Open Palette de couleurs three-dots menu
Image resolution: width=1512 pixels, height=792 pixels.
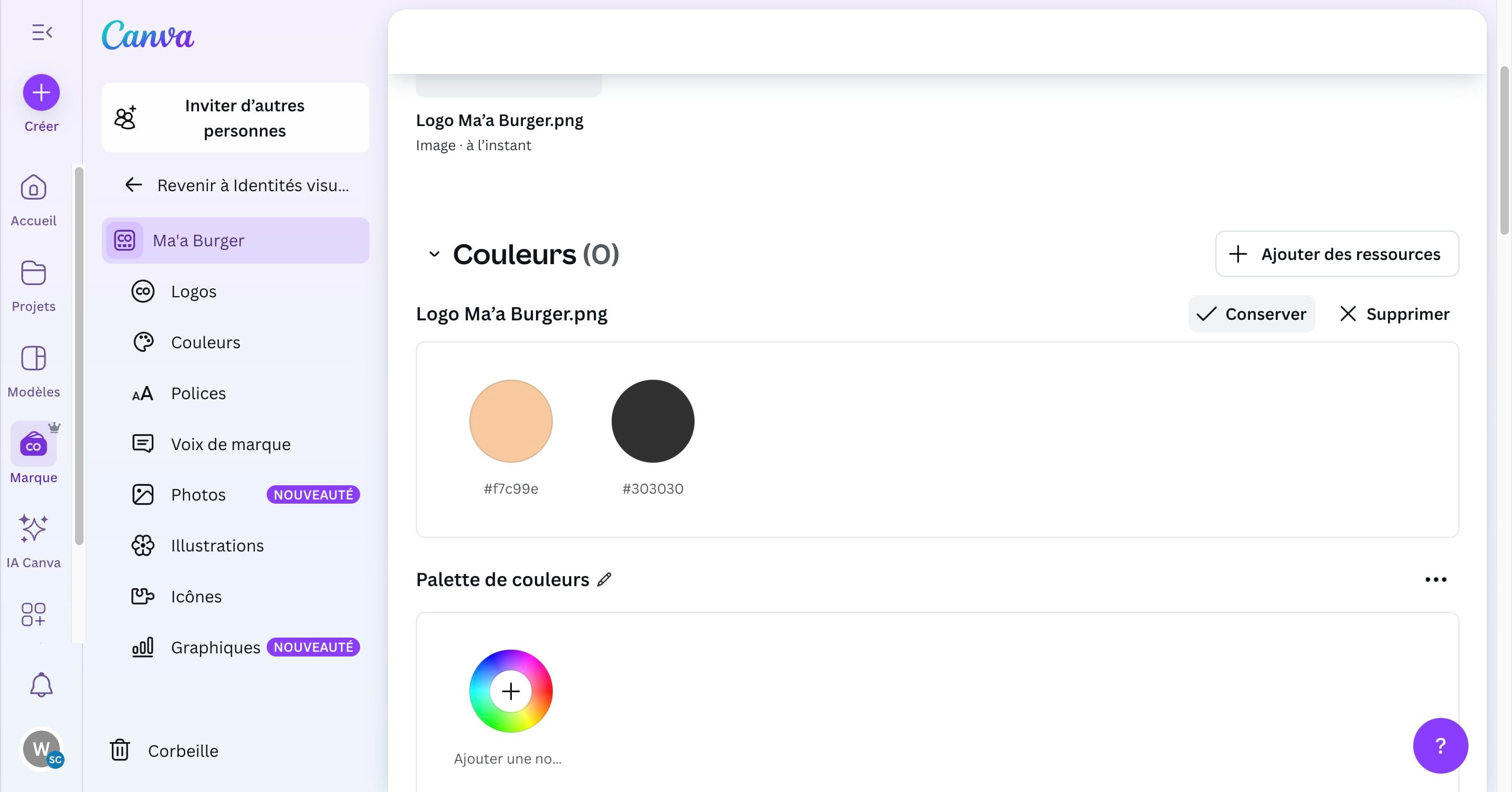(1436, 579)
